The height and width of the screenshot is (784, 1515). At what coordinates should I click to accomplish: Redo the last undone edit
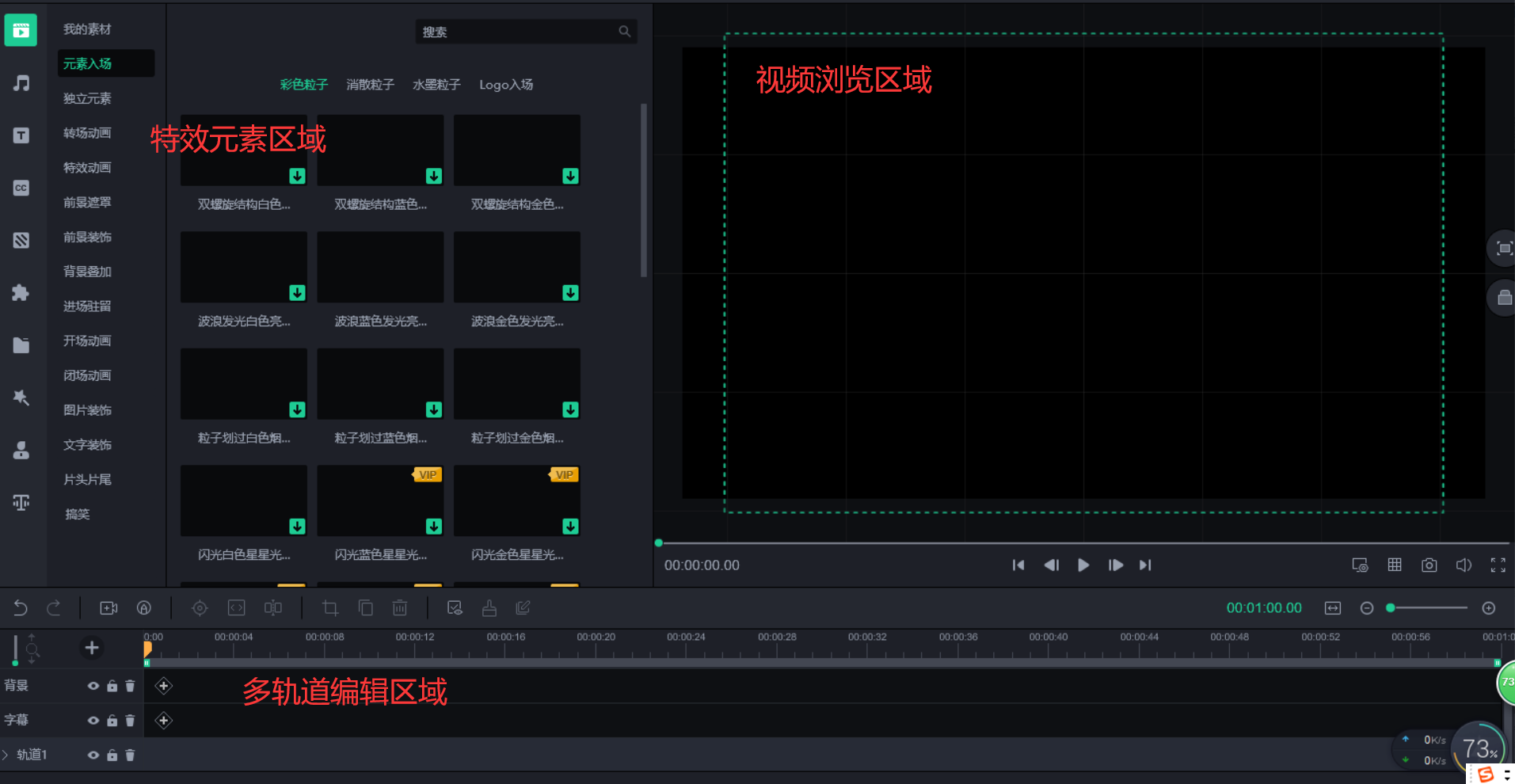click(54, 608)
